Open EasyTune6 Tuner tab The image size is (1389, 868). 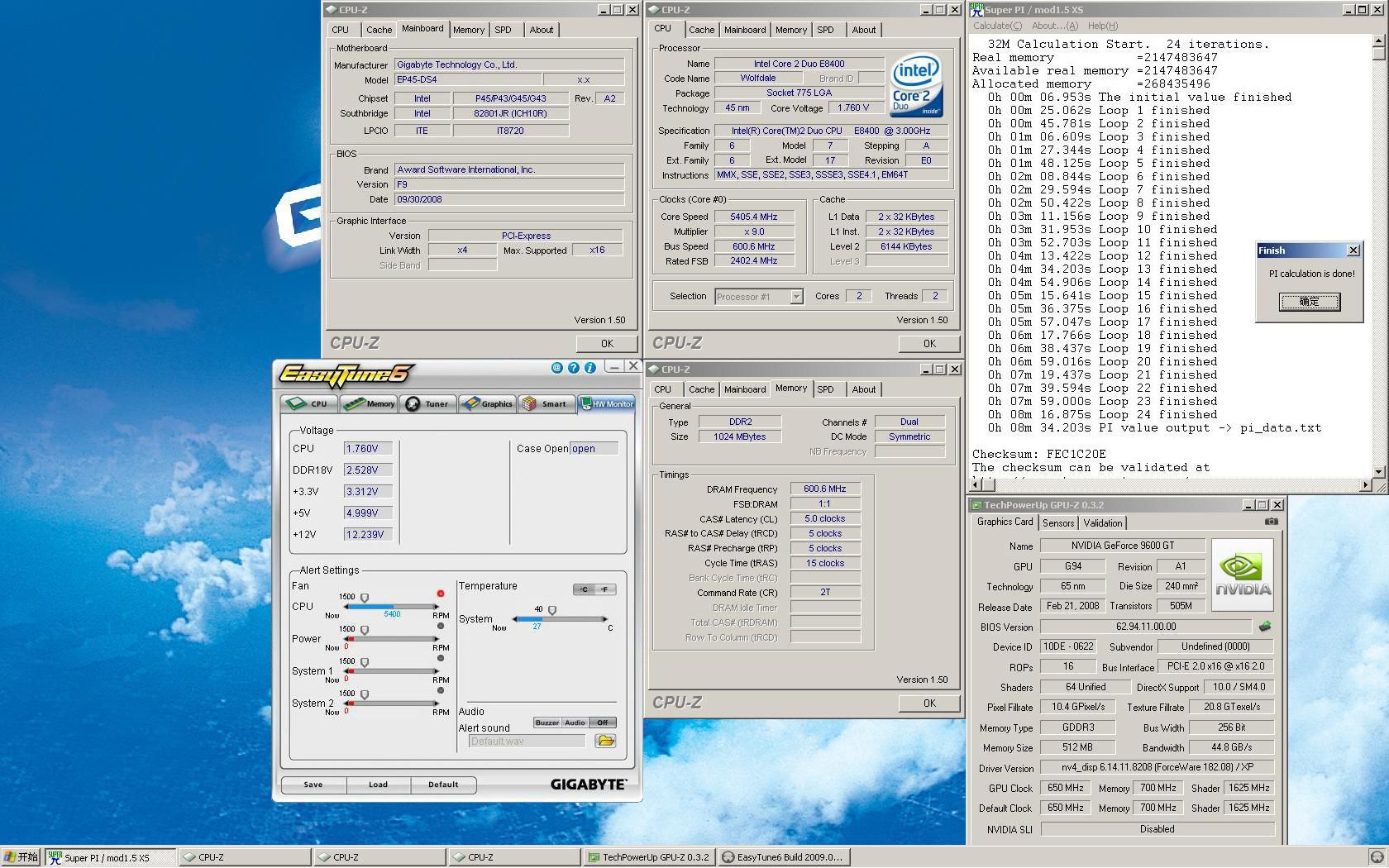(428, 403)
